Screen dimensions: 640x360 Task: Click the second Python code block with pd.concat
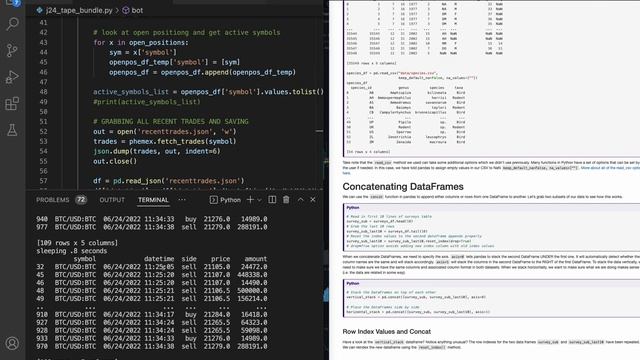coord(491,298)
